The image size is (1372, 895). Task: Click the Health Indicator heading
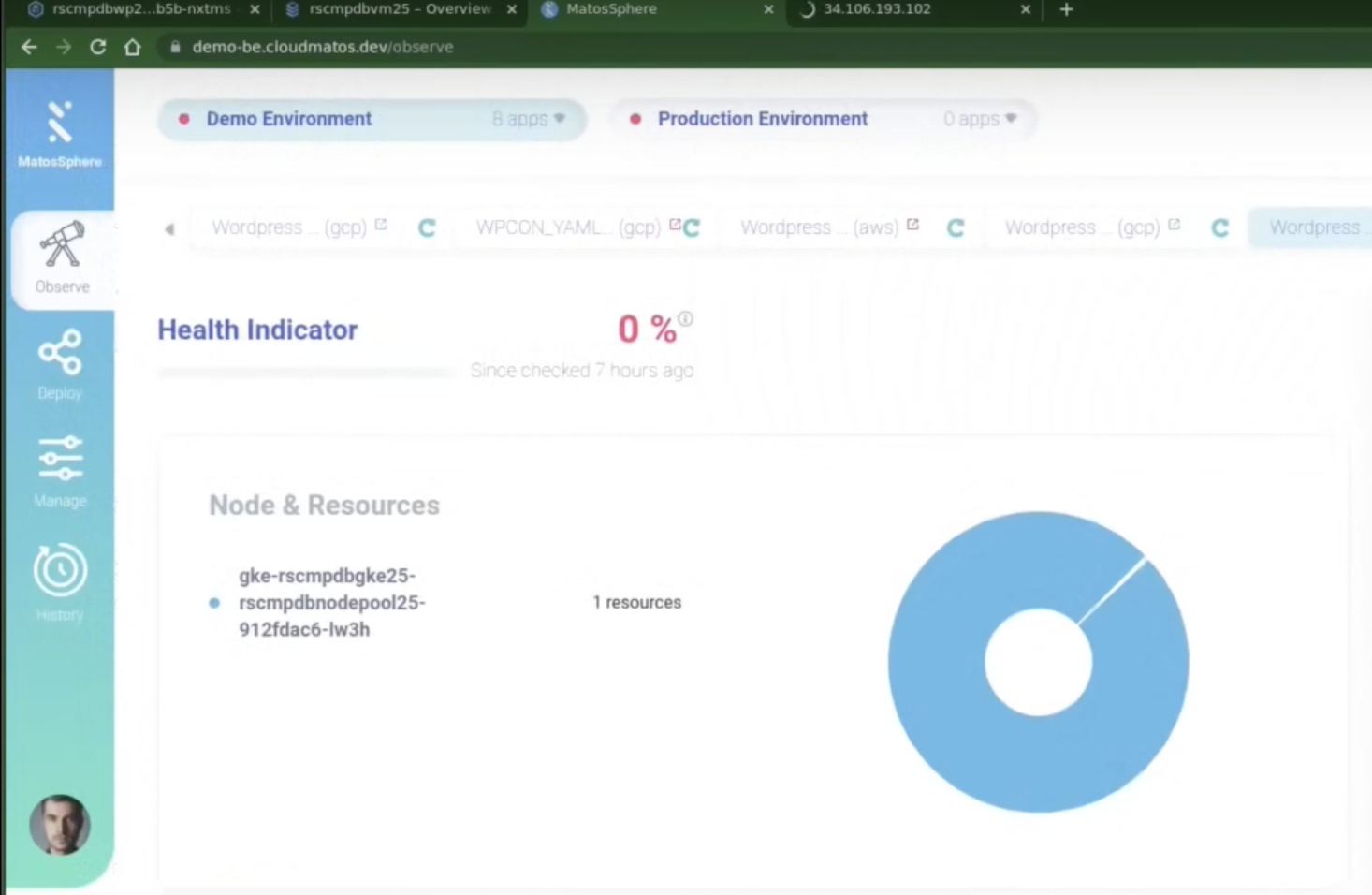[x=257, y=330]
